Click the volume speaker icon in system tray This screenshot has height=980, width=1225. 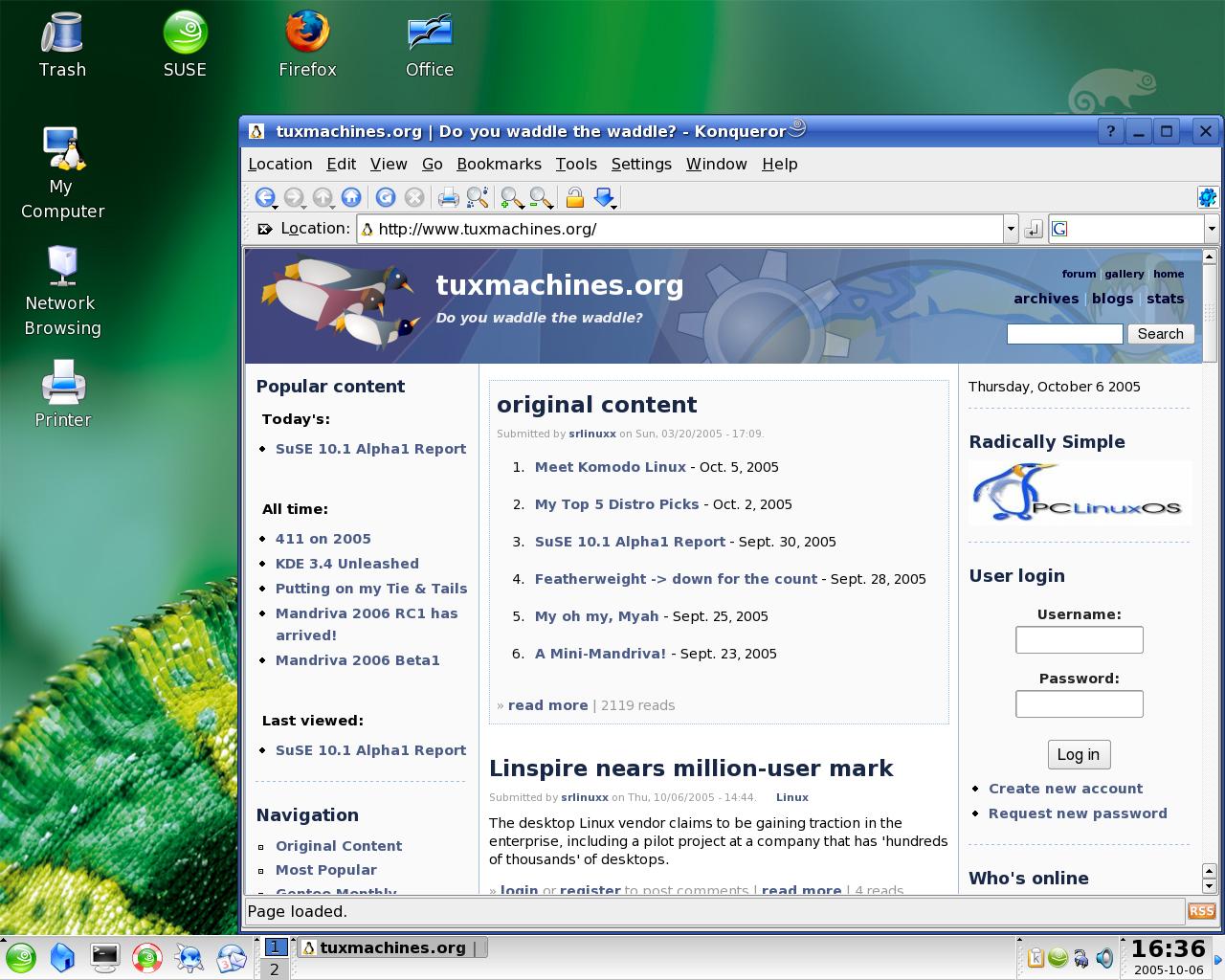(1104, 957)
